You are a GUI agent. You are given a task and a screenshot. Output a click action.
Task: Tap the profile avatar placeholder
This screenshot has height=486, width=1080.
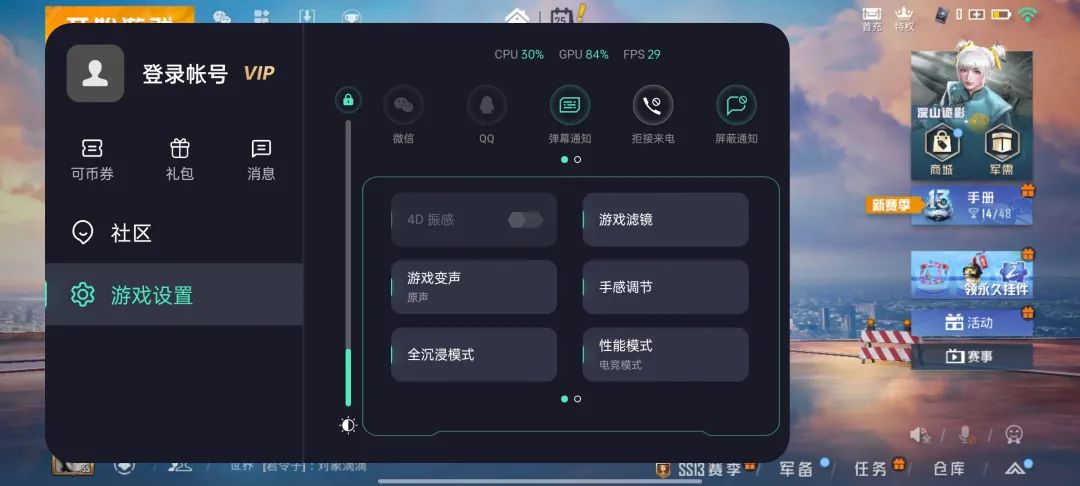tap(95, 74)
